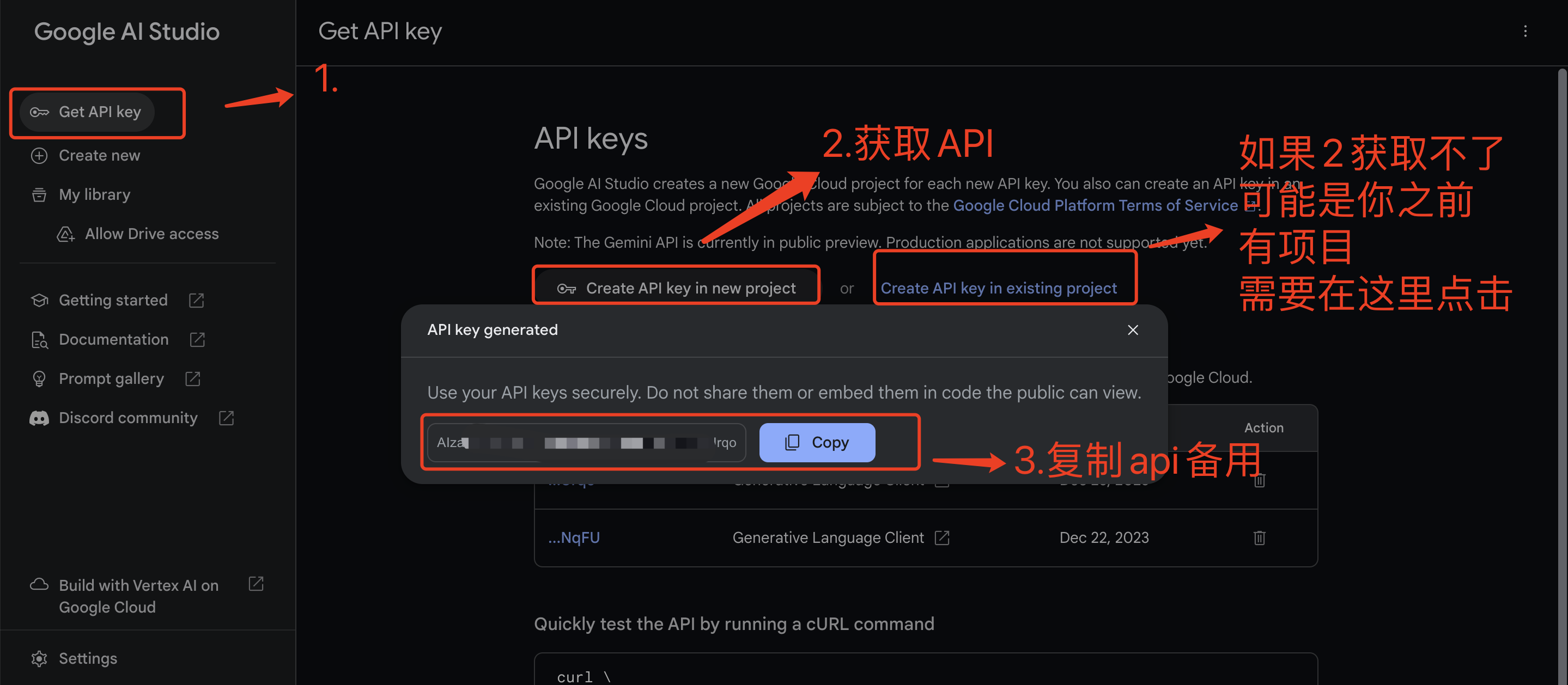Click the copy icon on the Copy button

pyautogui.click(x=792, y=442)
